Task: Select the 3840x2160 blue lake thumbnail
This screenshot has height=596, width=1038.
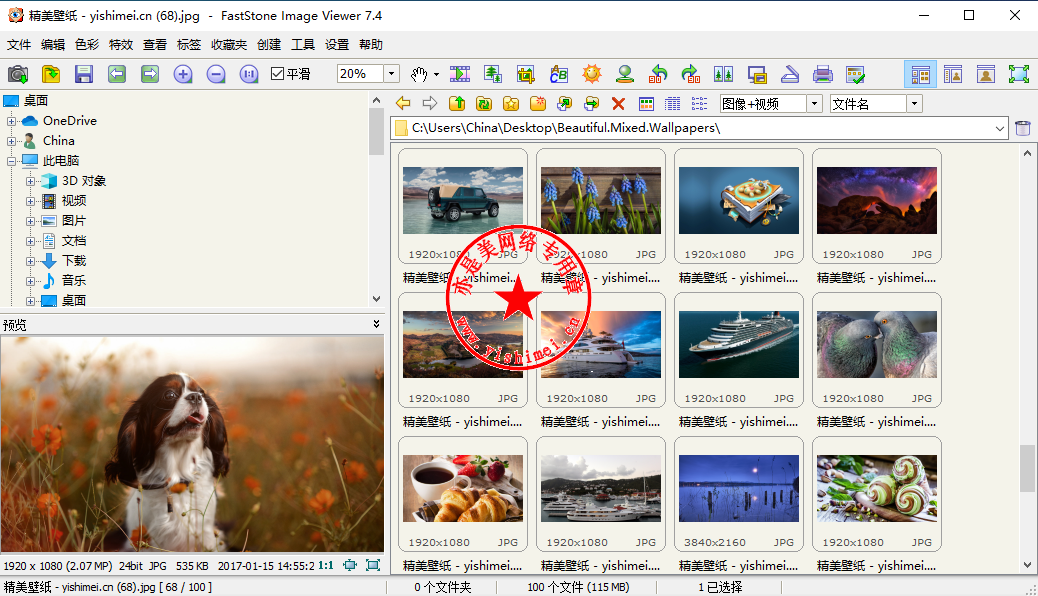Action: pos(739,488)
